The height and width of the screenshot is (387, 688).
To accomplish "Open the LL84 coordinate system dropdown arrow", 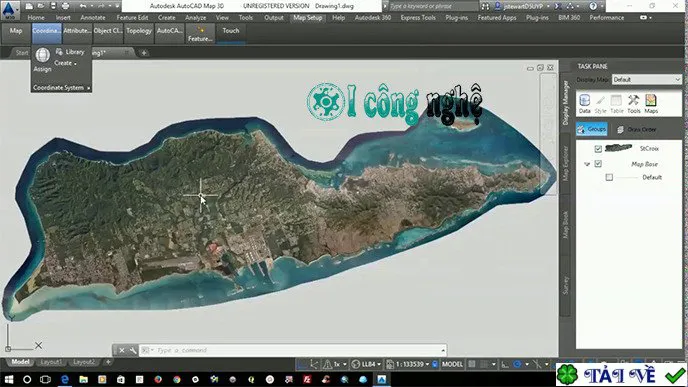I will coord(379,364).
